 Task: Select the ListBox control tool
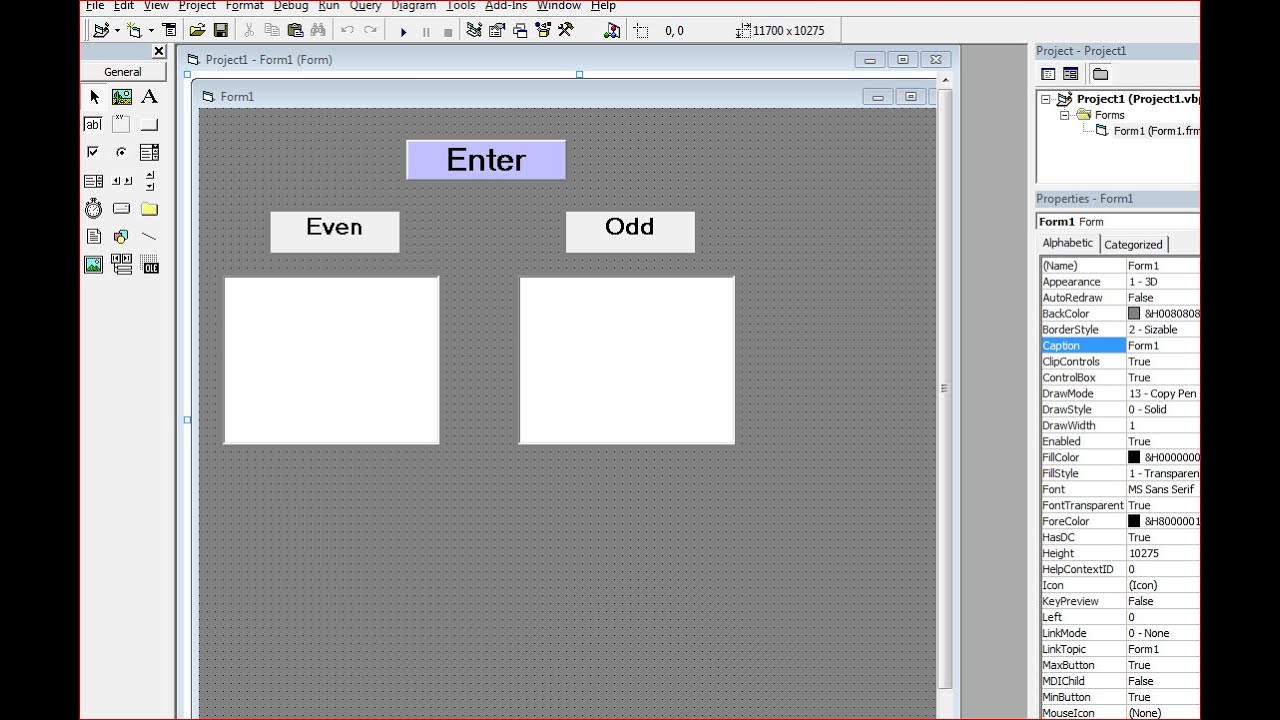click(x=93, y=181)
